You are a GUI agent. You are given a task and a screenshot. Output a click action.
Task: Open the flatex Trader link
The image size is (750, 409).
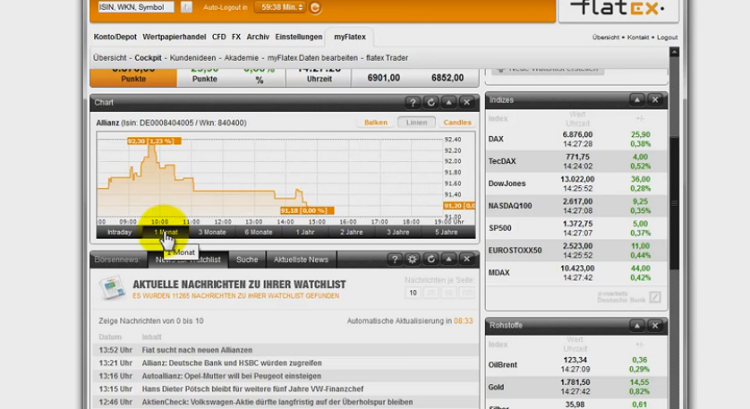point(387,58)
